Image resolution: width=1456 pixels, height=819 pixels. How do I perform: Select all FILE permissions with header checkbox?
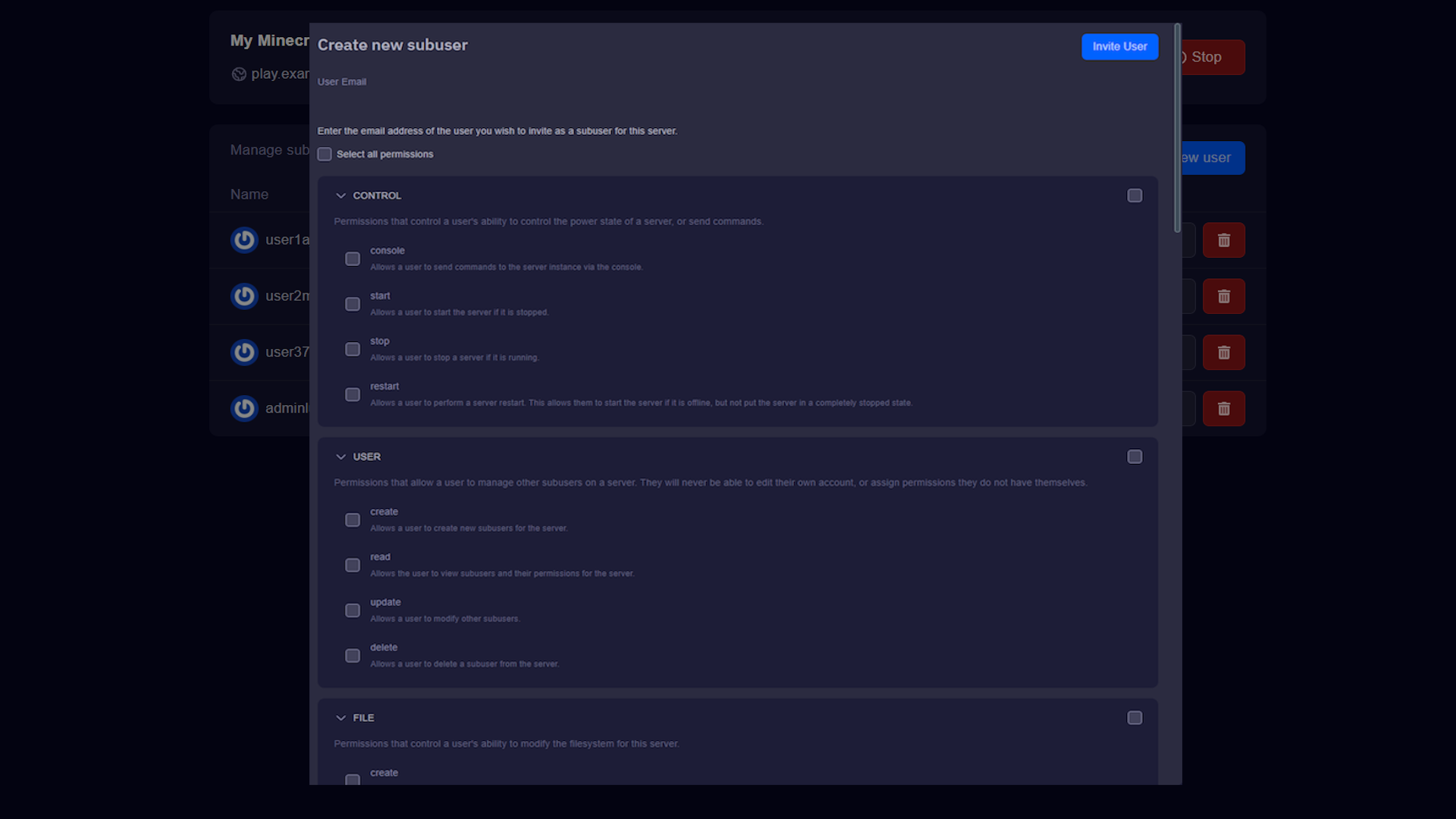tap(1134, 717)
